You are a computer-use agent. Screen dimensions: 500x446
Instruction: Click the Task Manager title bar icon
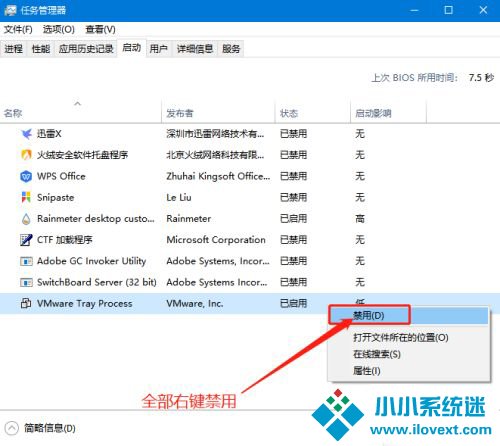[10, 10]
